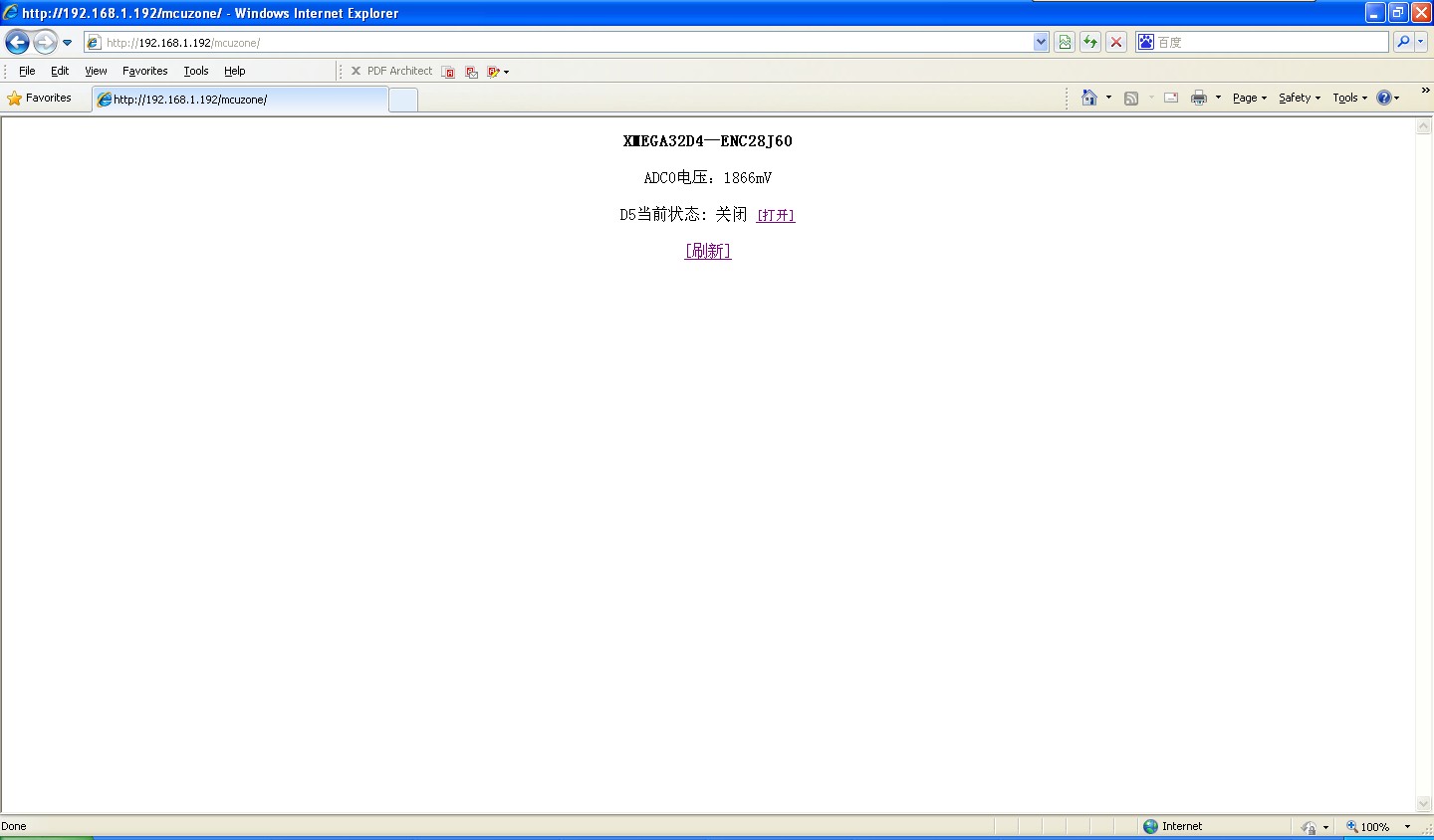Click PDF Architect convert and email icon

click(471, 72)
